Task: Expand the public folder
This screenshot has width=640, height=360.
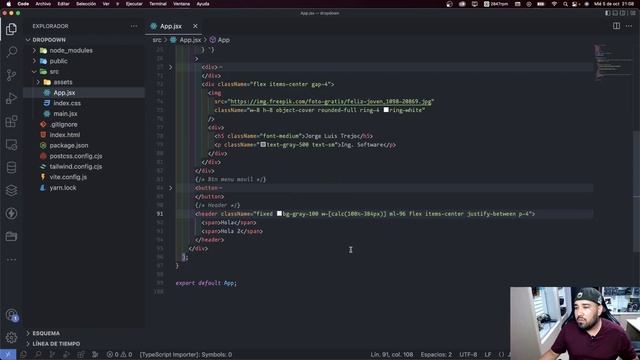Action: [x=34, y=61]
